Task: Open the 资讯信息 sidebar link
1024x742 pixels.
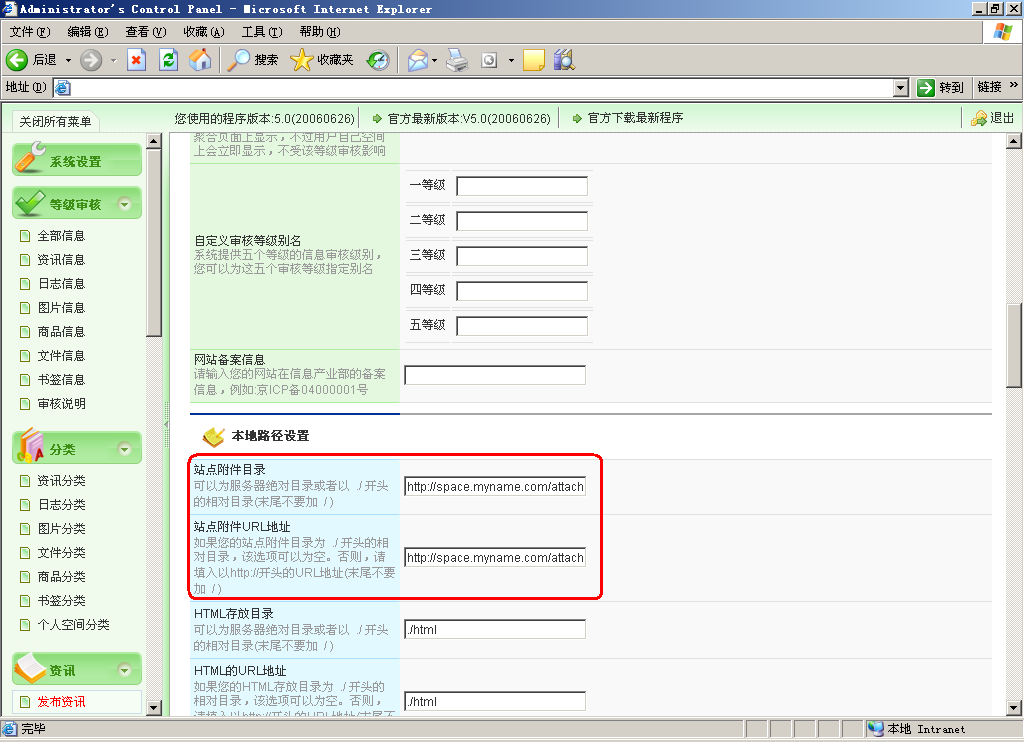Action: [x=61, y=260]
